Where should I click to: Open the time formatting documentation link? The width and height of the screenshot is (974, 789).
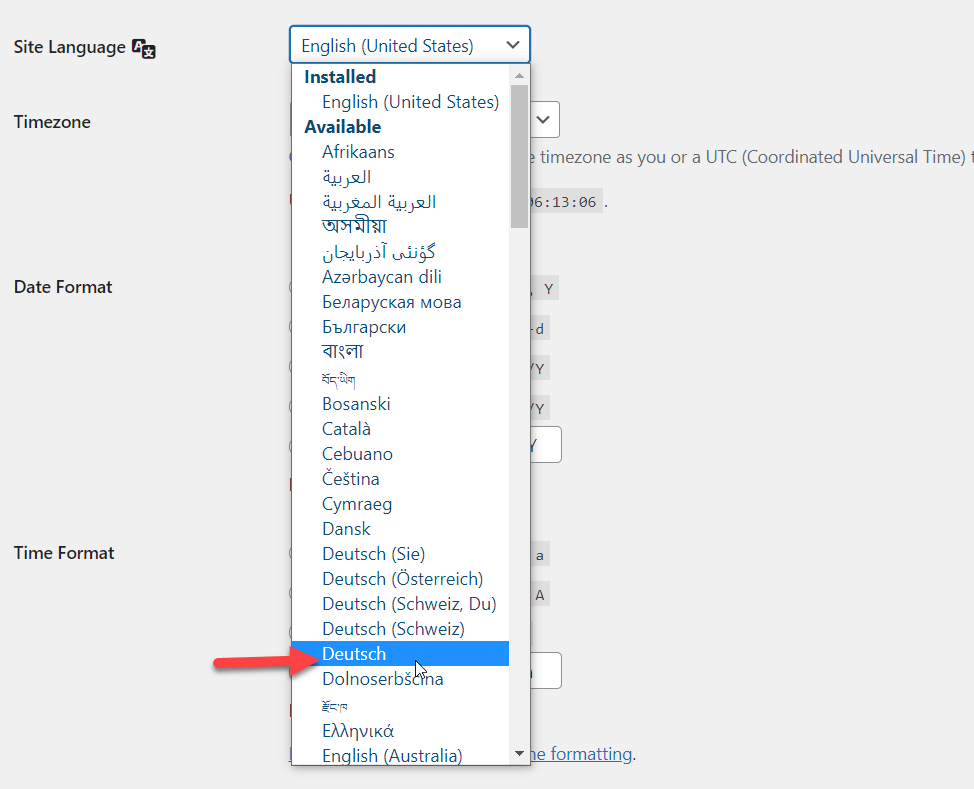[583, 754]
